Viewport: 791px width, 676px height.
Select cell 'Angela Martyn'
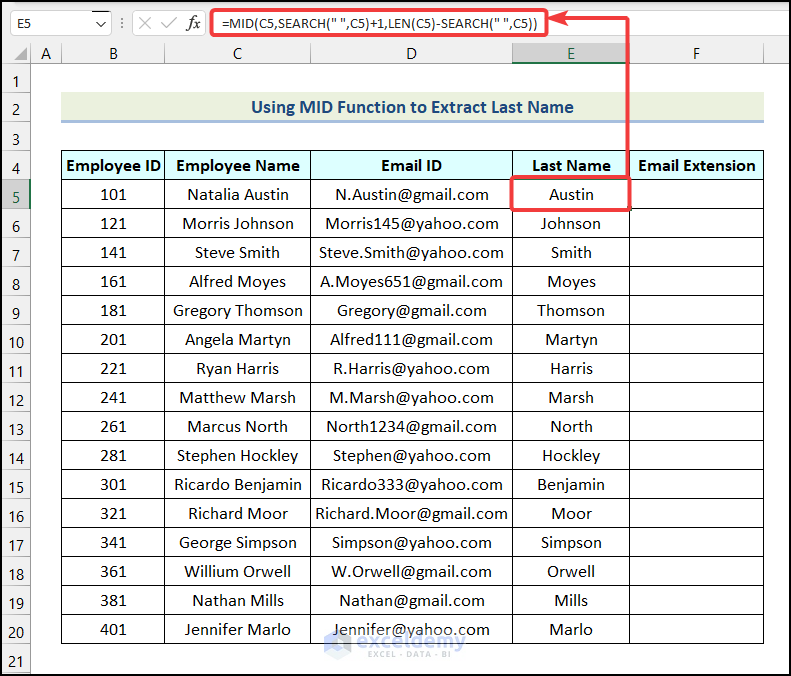237,340
